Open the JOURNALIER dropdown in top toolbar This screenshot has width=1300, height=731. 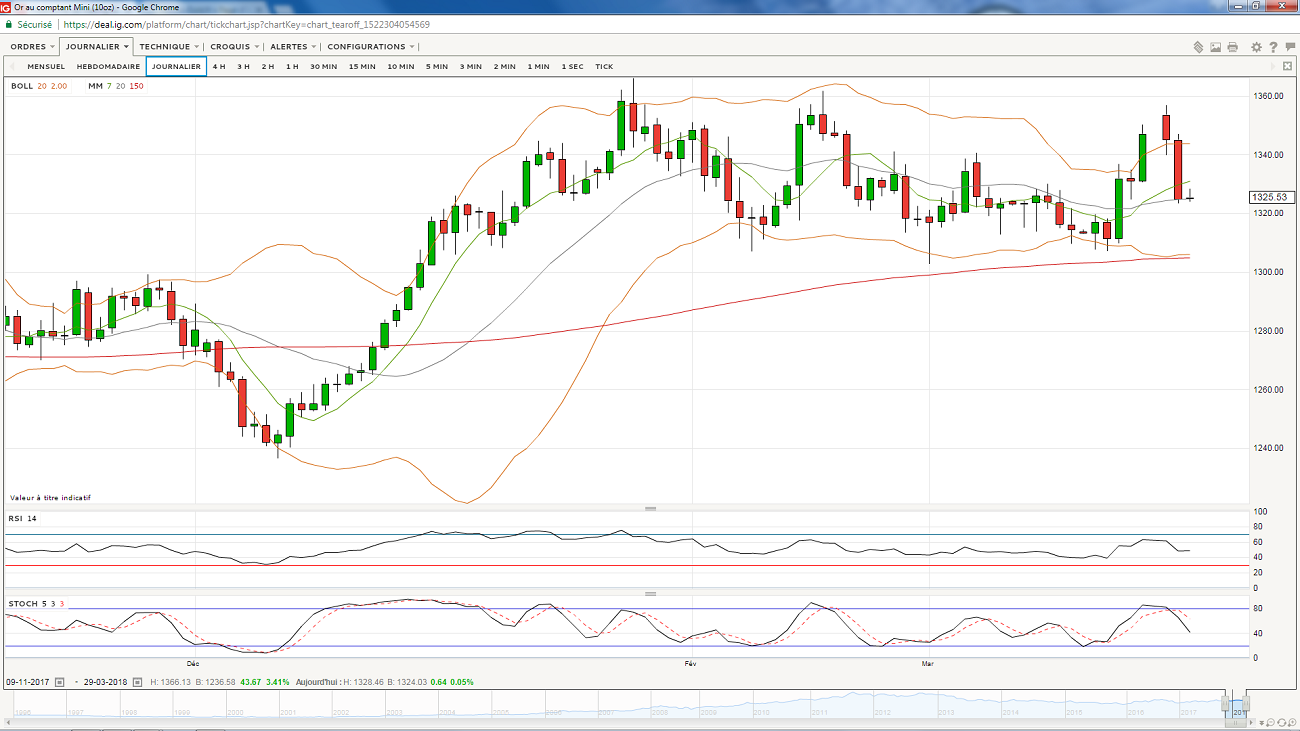tap(96, 46)
